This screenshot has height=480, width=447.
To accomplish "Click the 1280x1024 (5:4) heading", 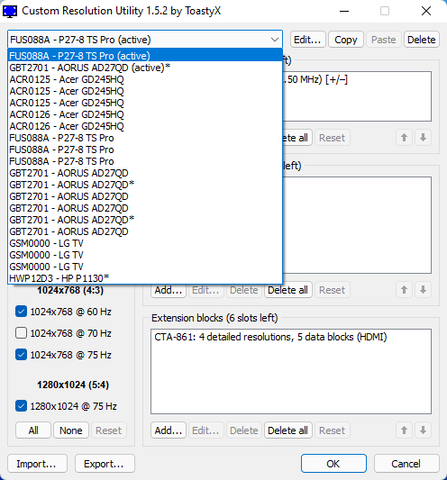I will click(73, 385).
